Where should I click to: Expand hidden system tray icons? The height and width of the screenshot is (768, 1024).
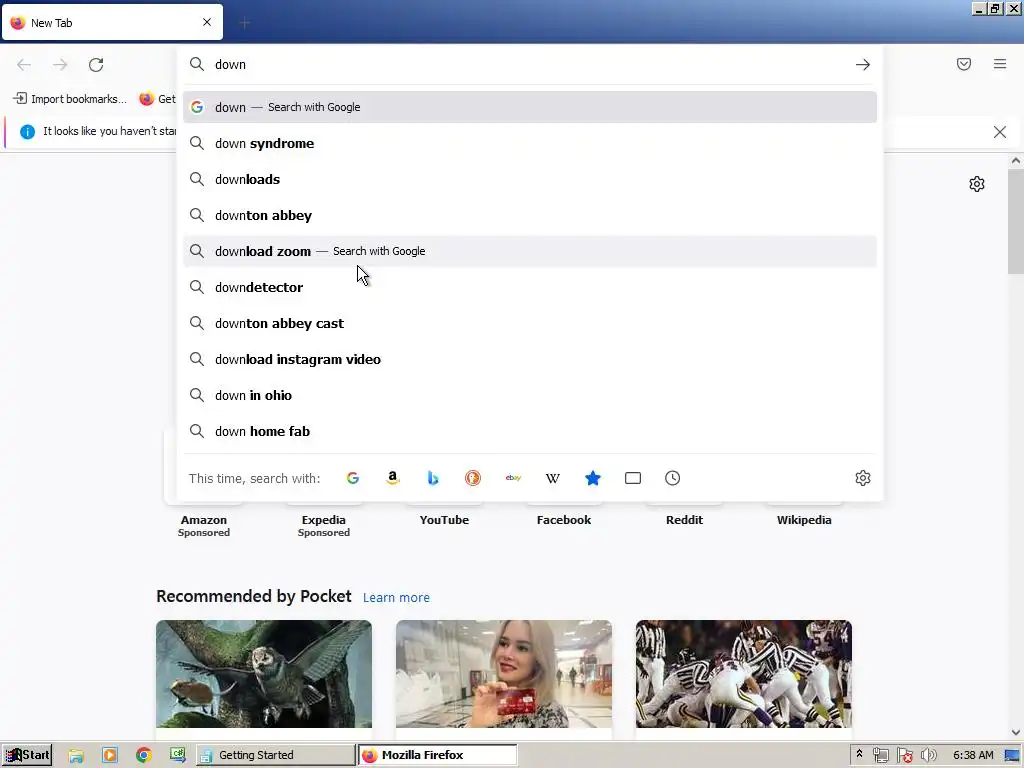859,754
